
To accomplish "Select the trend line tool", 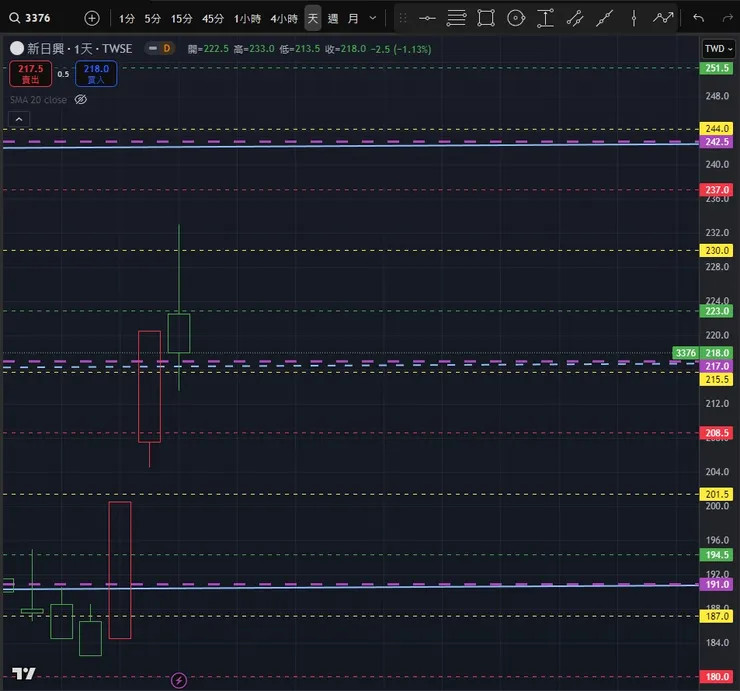I will pos(604,18).
